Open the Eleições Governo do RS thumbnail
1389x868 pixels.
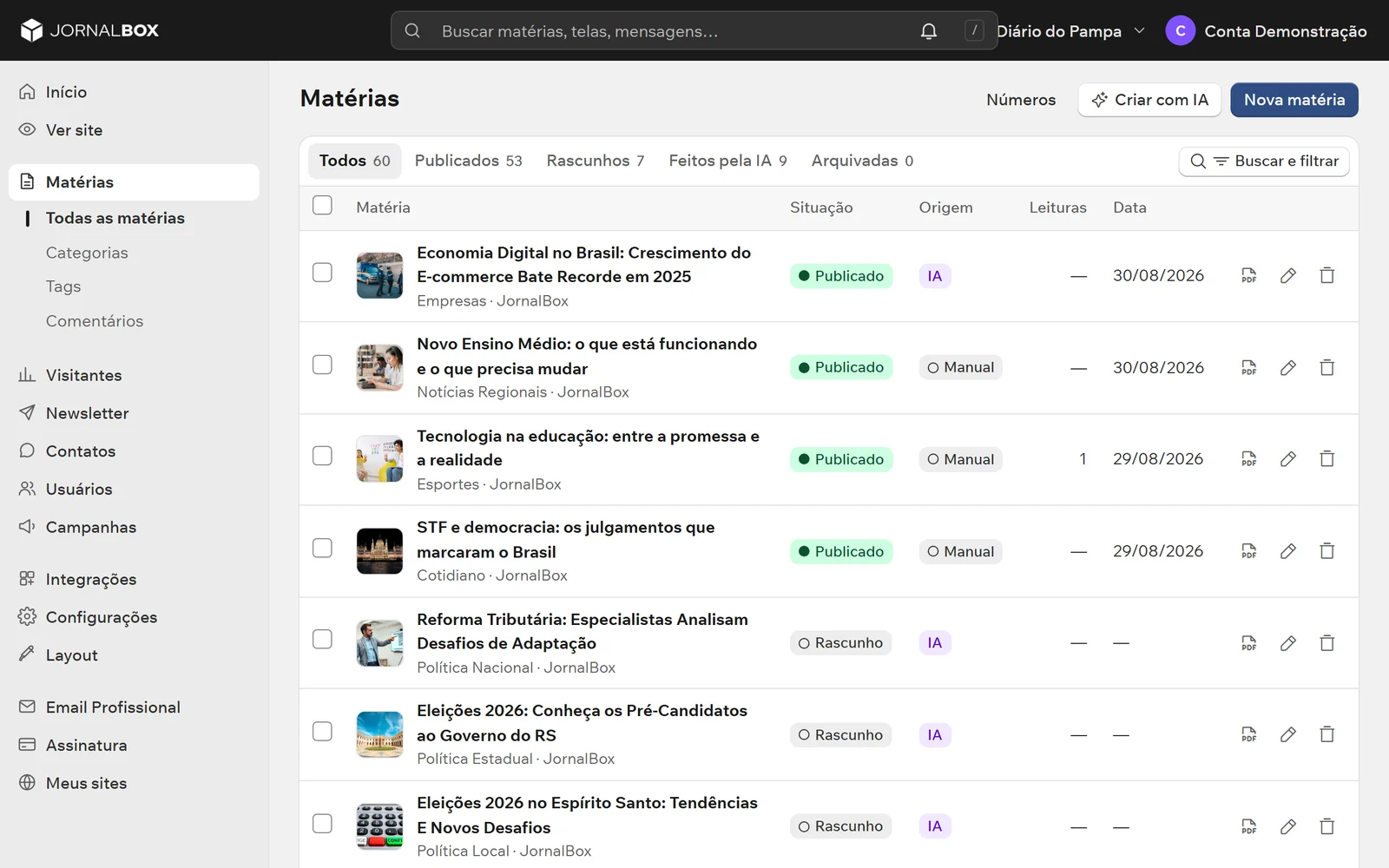[379, 734]
